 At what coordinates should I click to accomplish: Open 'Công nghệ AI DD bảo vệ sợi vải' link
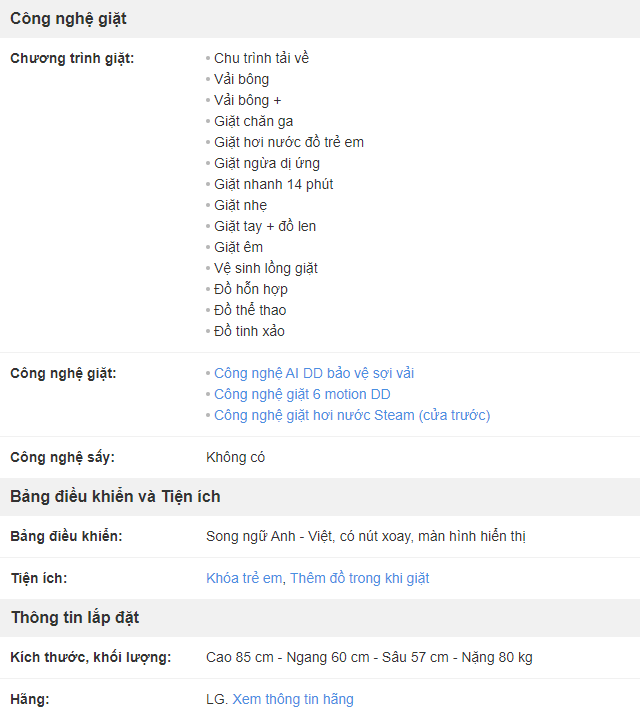pyautogui.click(x=314, y=374)
